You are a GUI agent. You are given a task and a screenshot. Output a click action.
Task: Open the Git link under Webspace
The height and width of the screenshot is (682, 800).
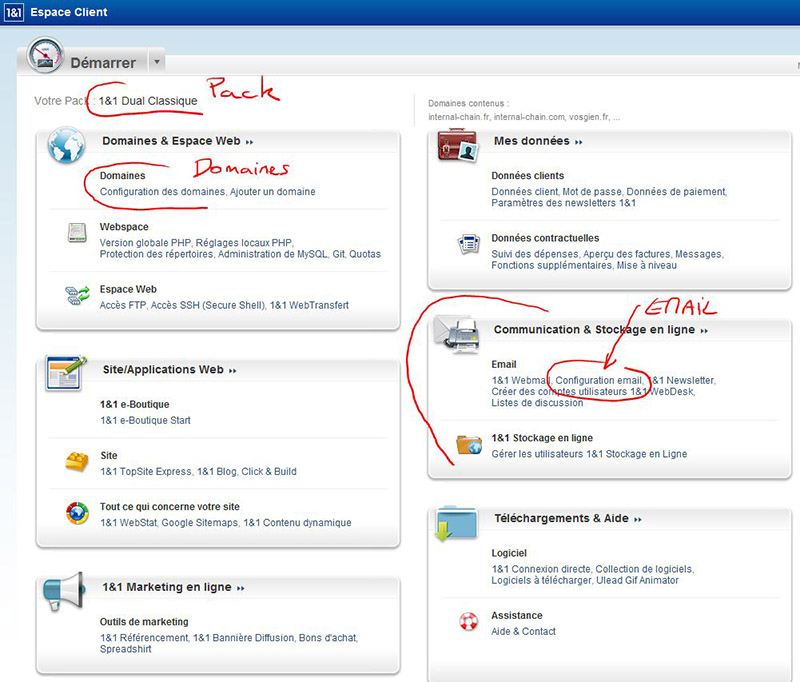point(339,254)
